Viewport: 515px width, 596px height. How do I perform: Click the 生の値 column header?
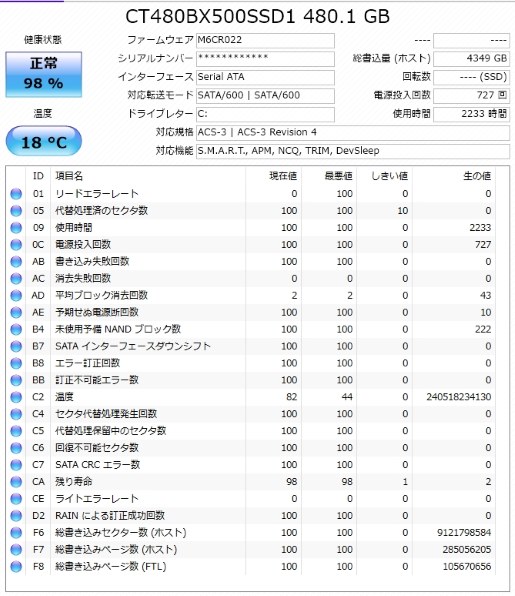(477, 176)
